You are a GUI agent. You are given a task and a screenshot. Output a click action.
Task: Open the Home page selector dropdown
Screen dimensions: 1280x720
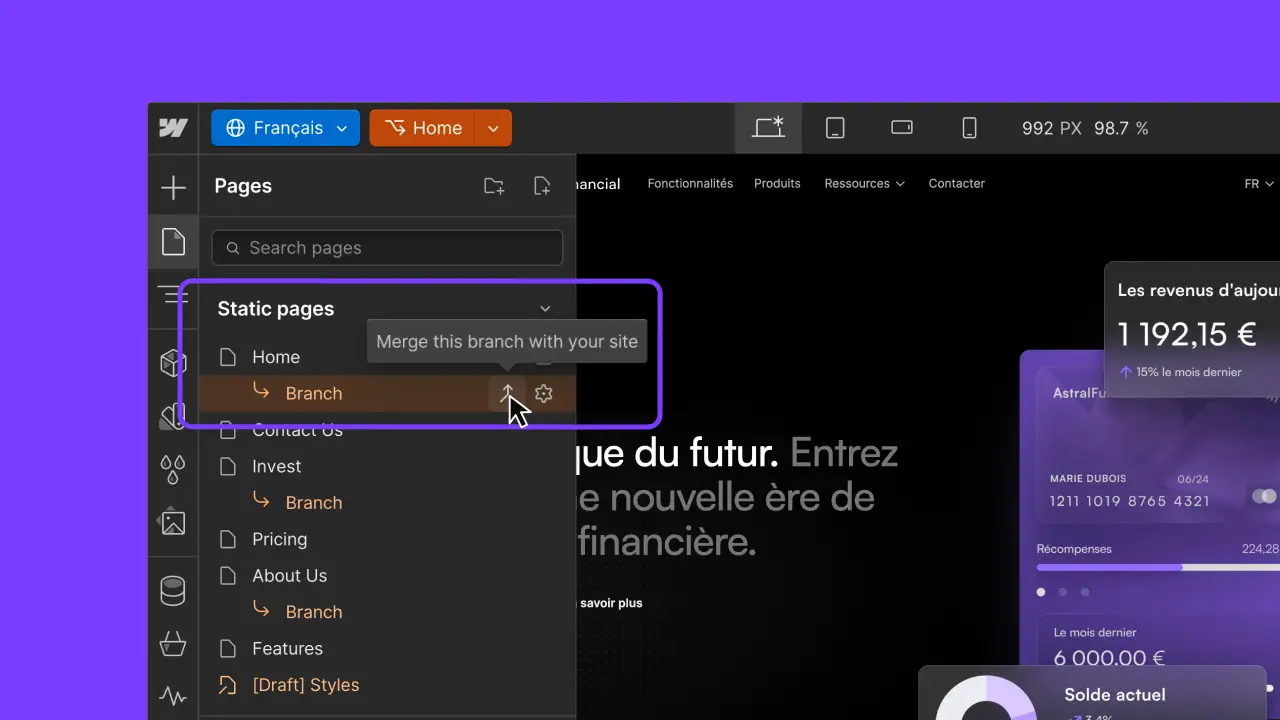(x=492, y=128)
